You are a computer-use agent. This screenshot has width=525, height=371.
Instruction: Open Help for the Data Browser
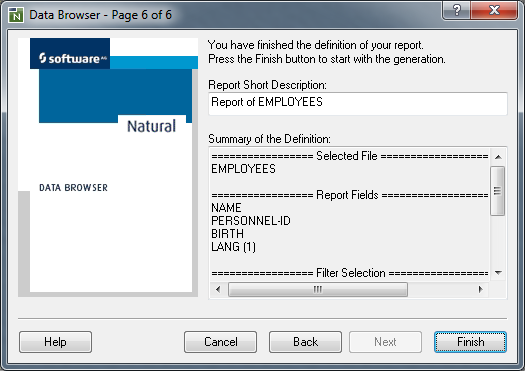pos(55,342)
